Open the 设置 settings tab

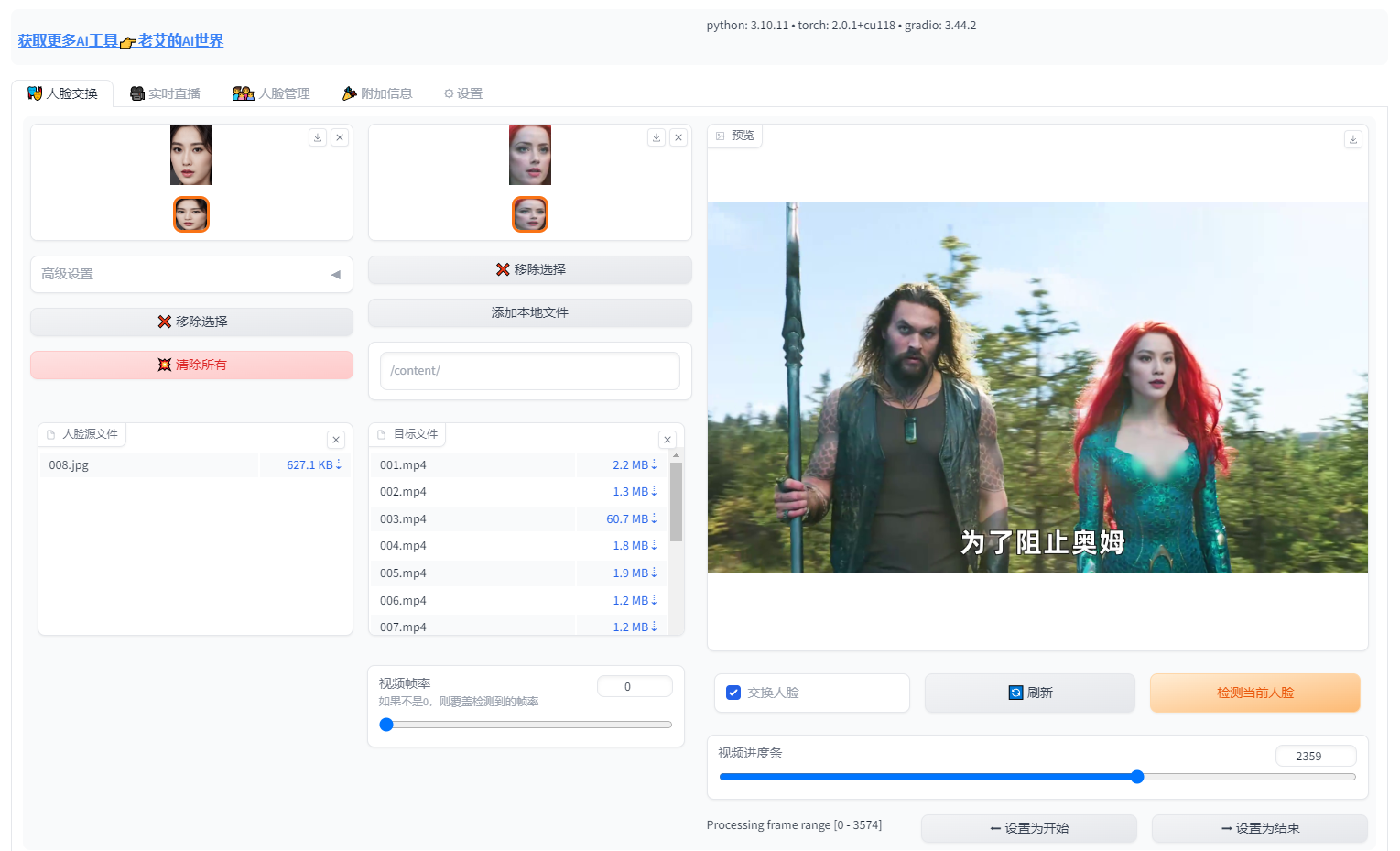462,93
